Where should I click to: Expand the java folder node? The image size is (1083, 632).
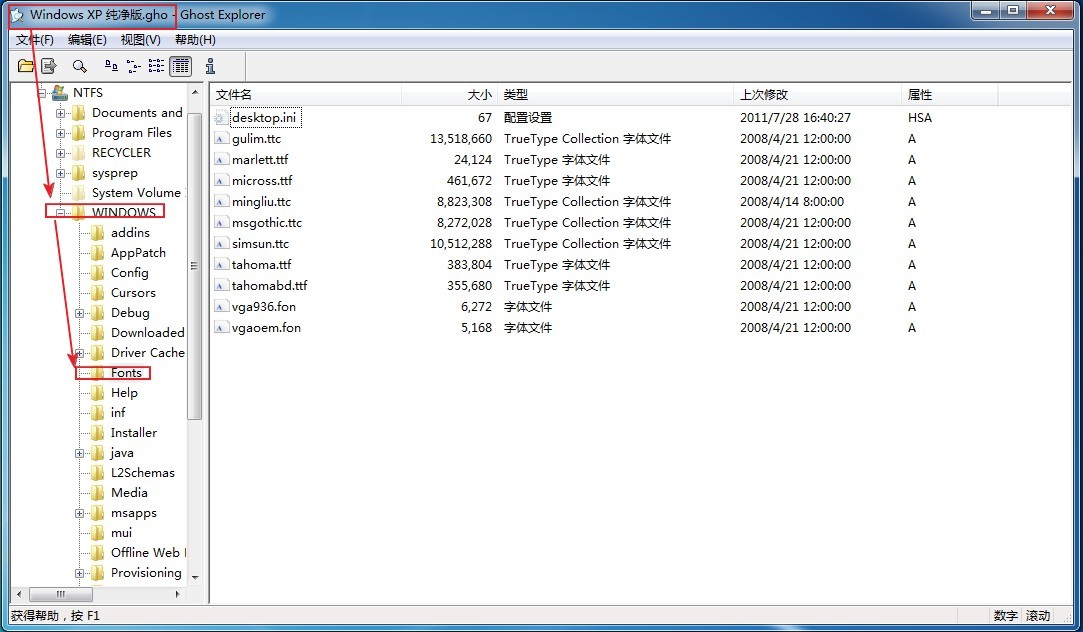[x=79, y=454]
